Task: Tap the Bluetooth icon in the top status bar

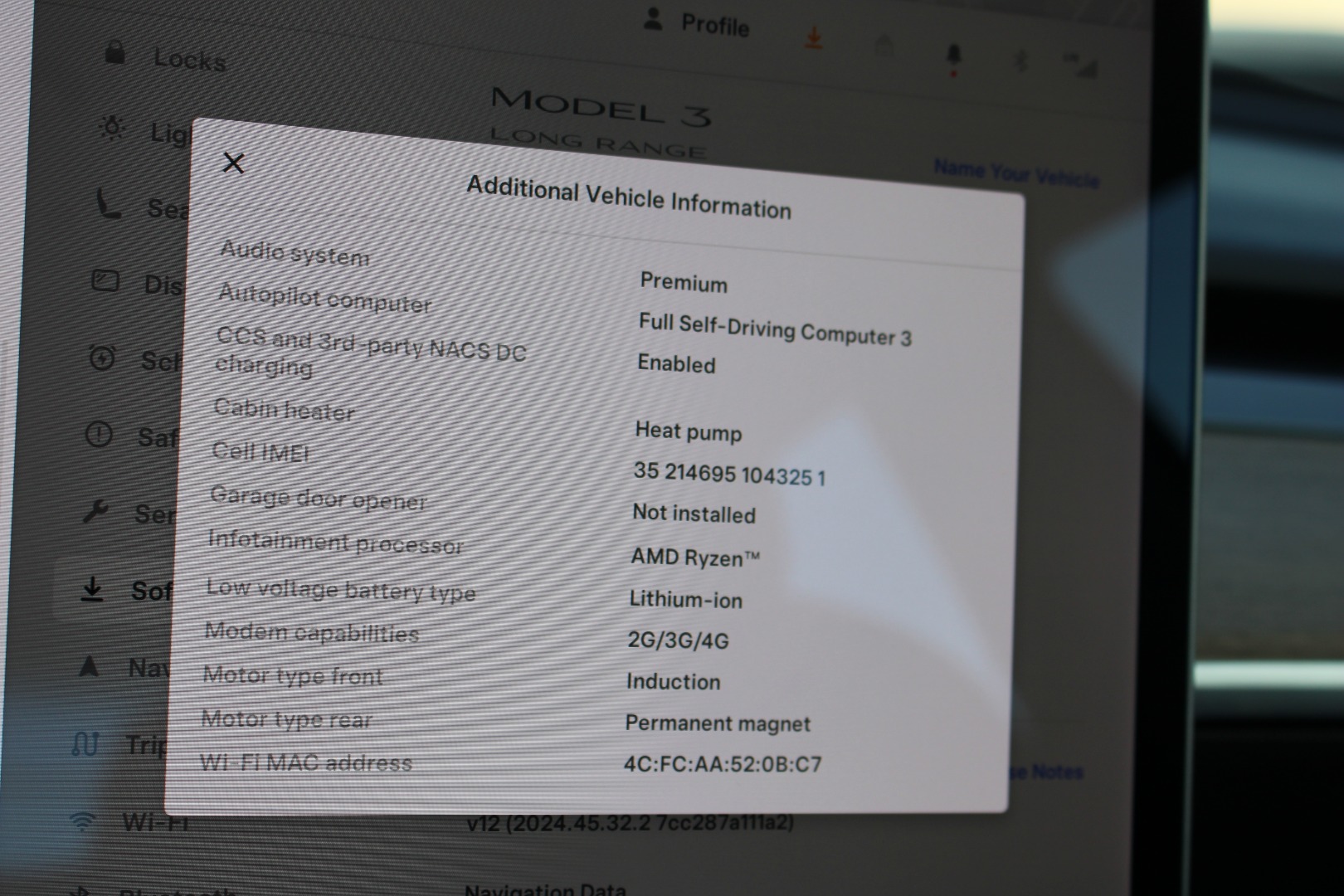Action: [1021, 61]
